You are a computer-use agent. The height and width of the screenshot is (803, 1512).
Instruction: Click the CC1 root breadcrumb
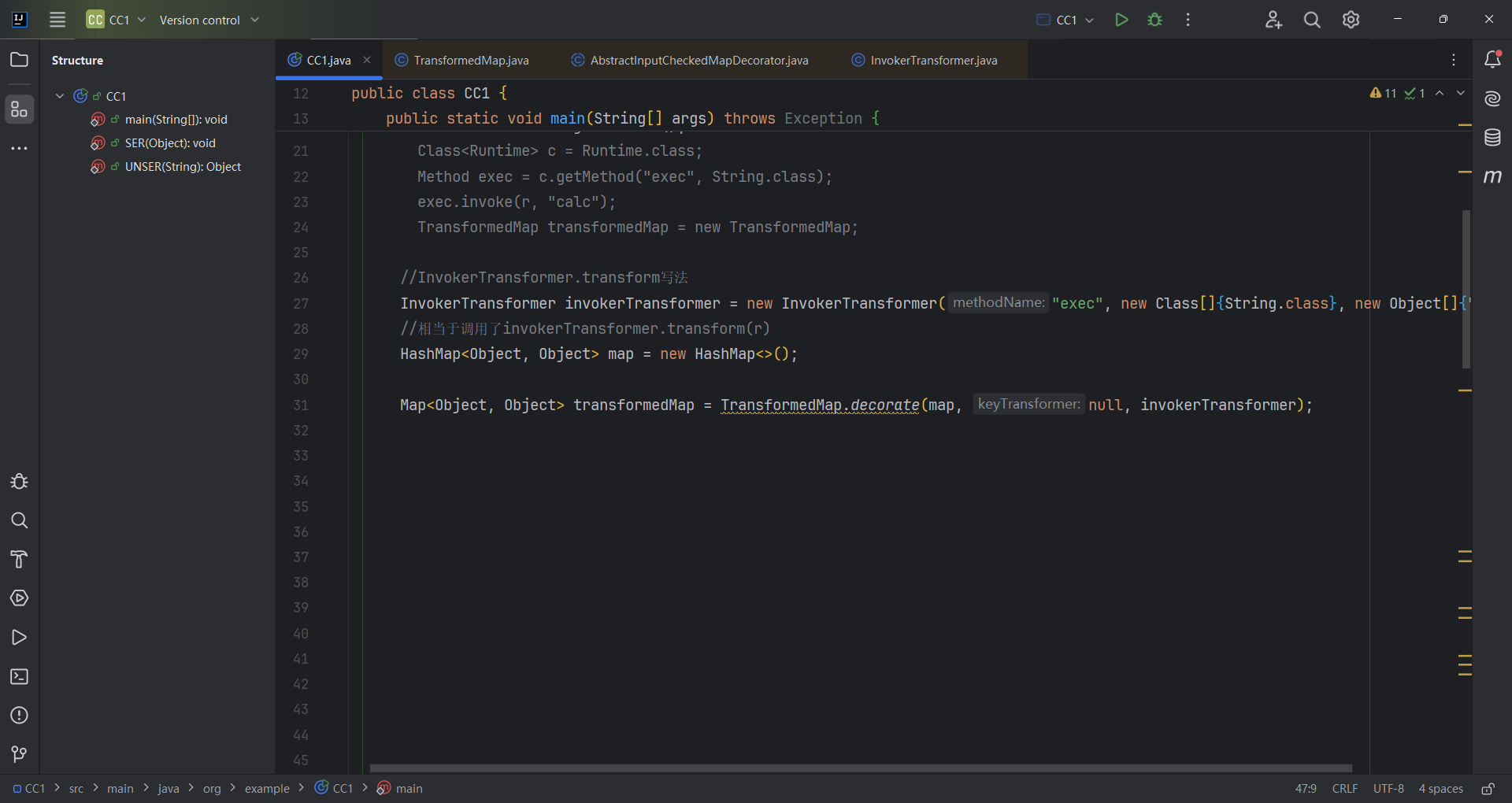coord(29,789)
